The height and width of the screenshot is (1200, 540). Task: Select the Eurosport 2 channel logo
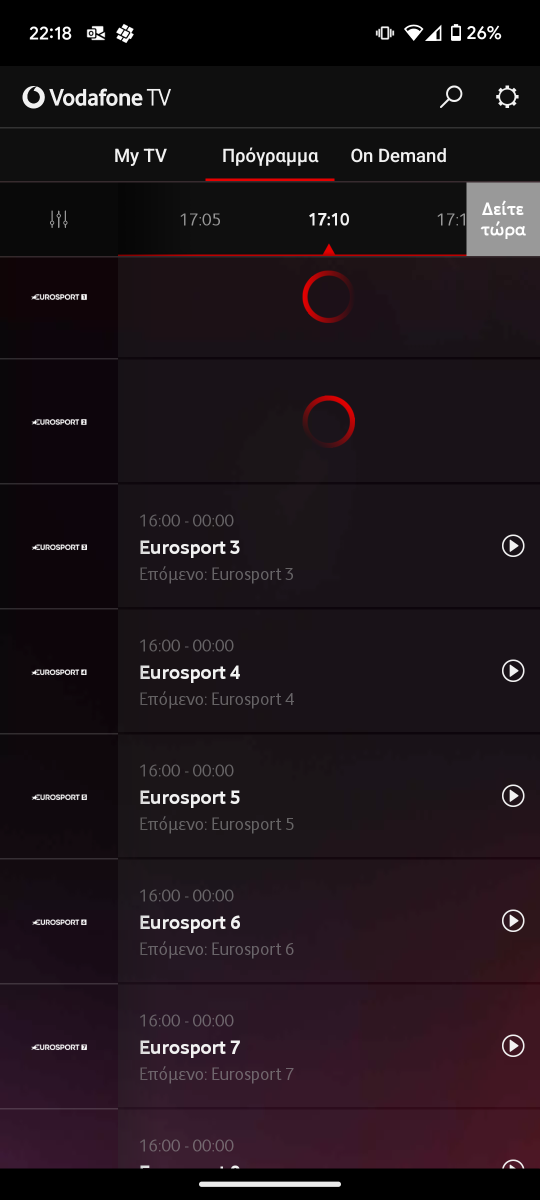tap(59, 422)
